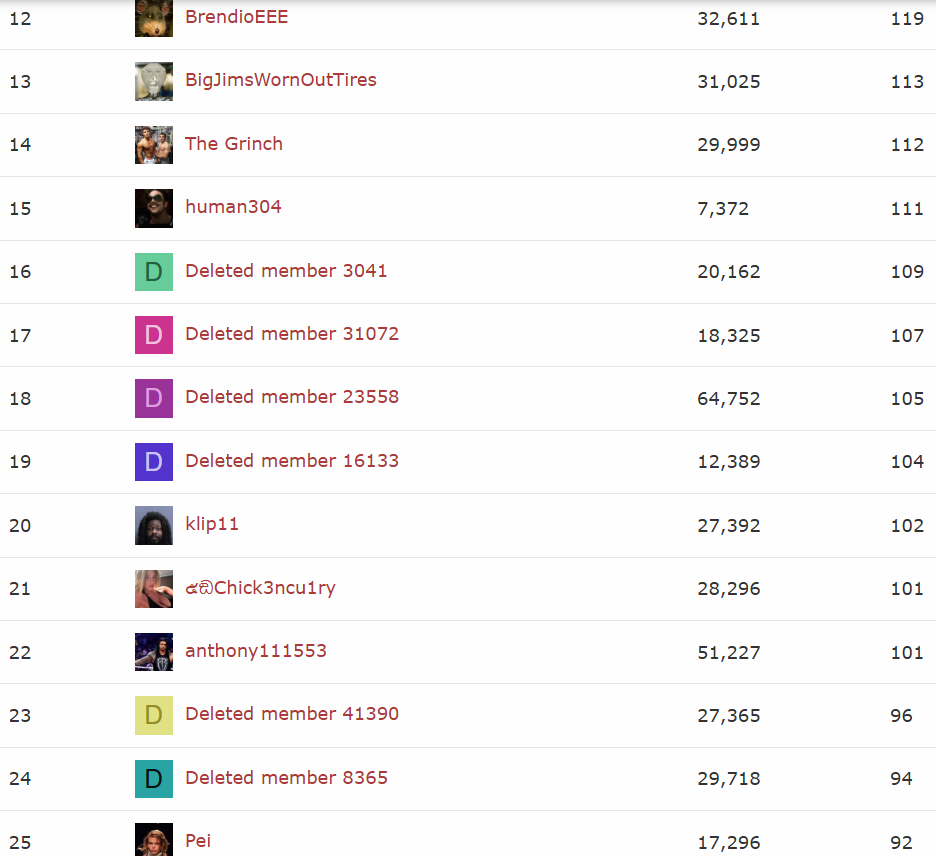Open human304's avatar

[x=153, y=208]
